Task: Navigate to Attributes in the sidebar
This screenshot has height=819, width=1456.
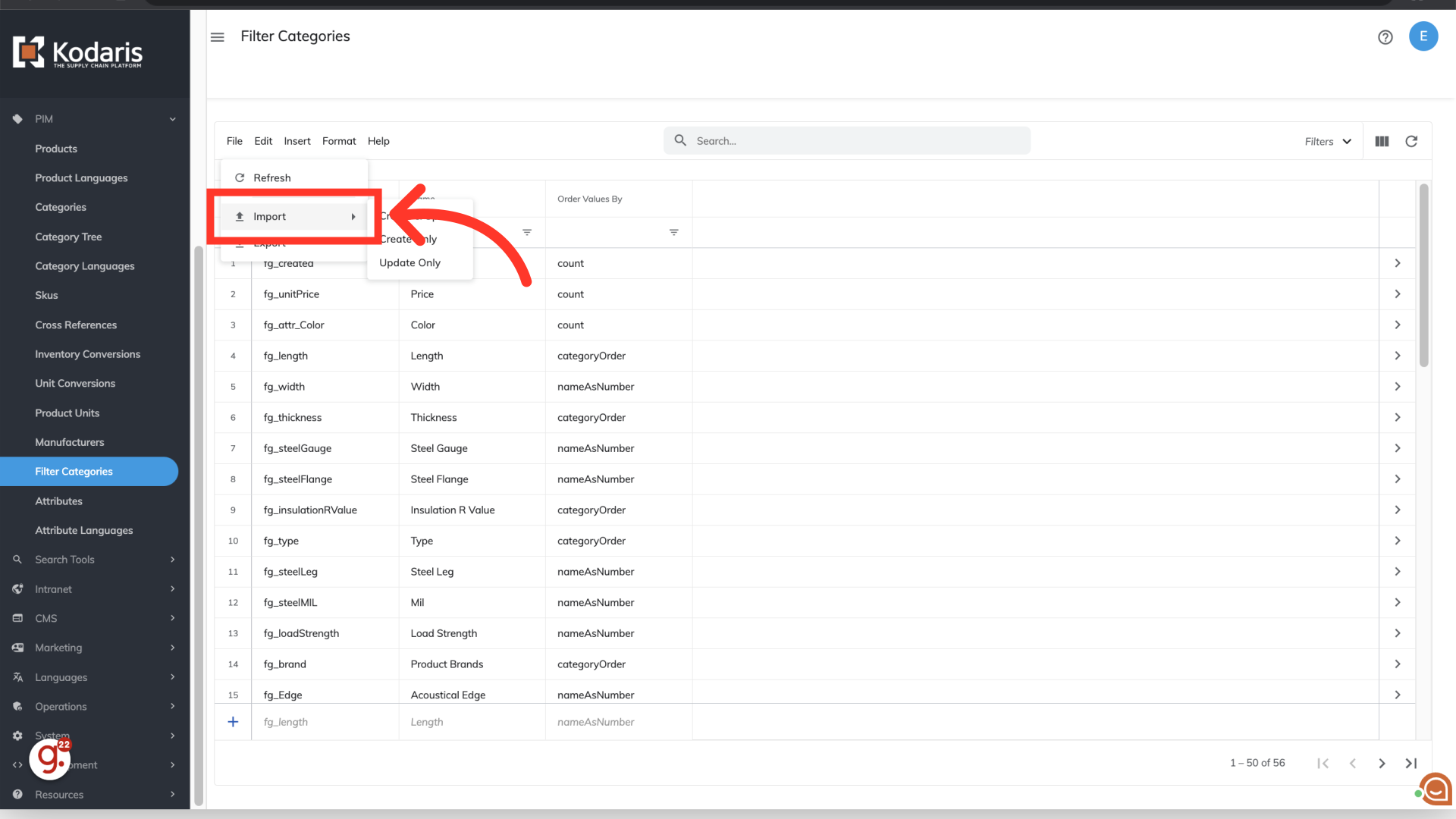Action: (x=58, y=501)
